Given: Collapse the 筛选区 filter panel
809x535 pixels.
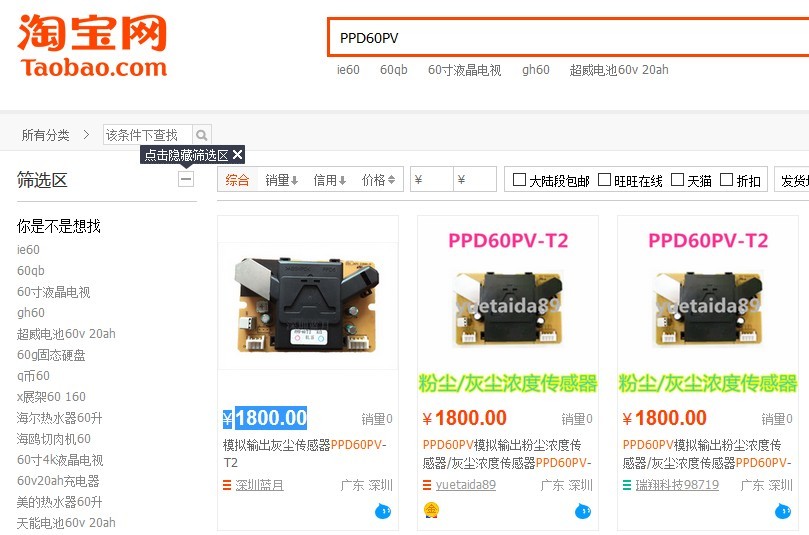Looking at the screenshot, I should [x=186, y=180].
